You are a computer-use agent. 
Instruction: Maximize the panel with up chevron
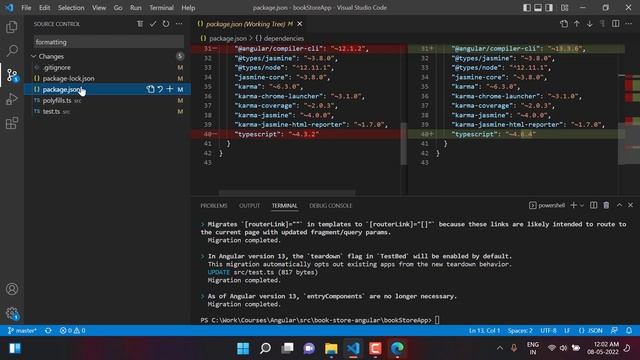tap(619, 205)
